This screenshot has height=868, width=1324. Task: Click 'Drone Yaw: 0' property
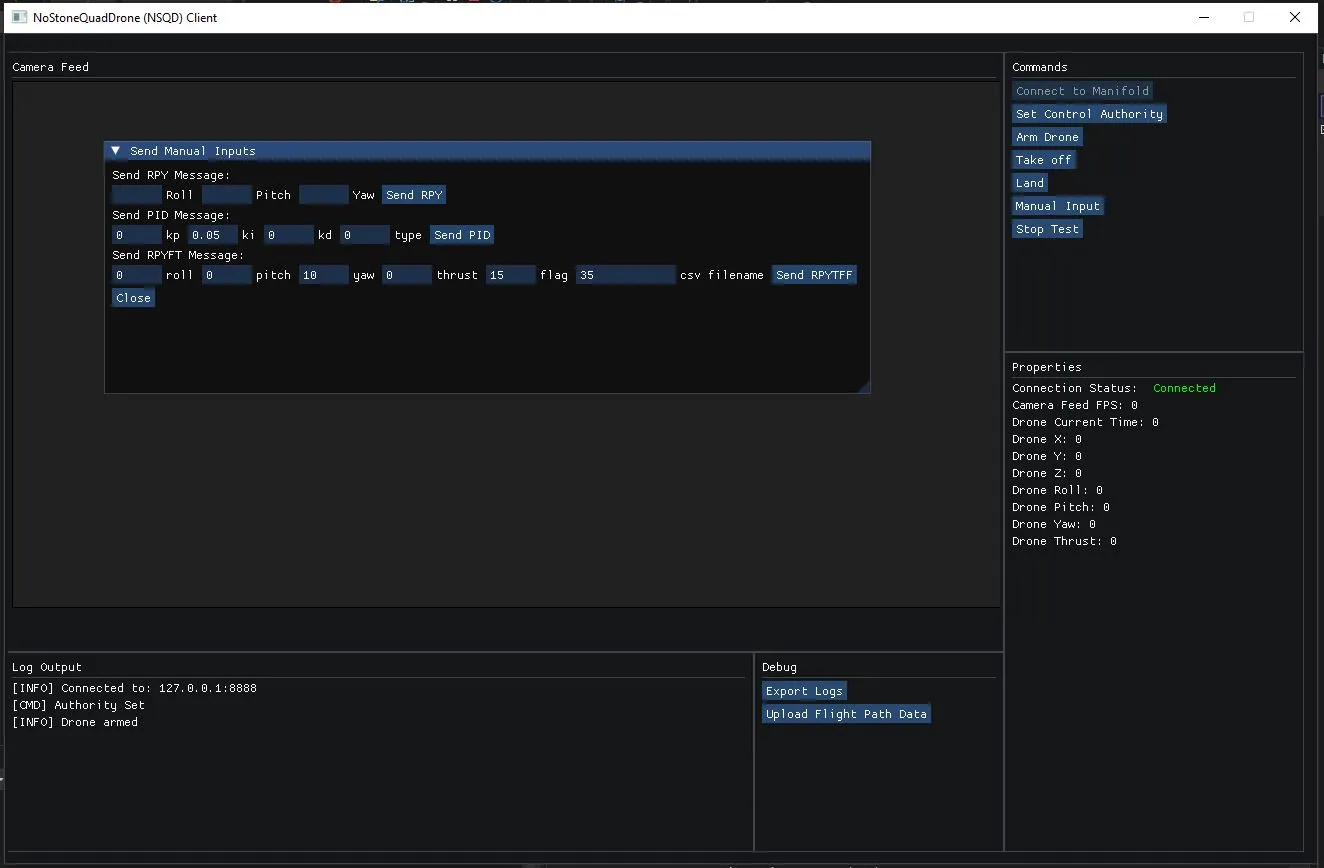pos(1054,524)
